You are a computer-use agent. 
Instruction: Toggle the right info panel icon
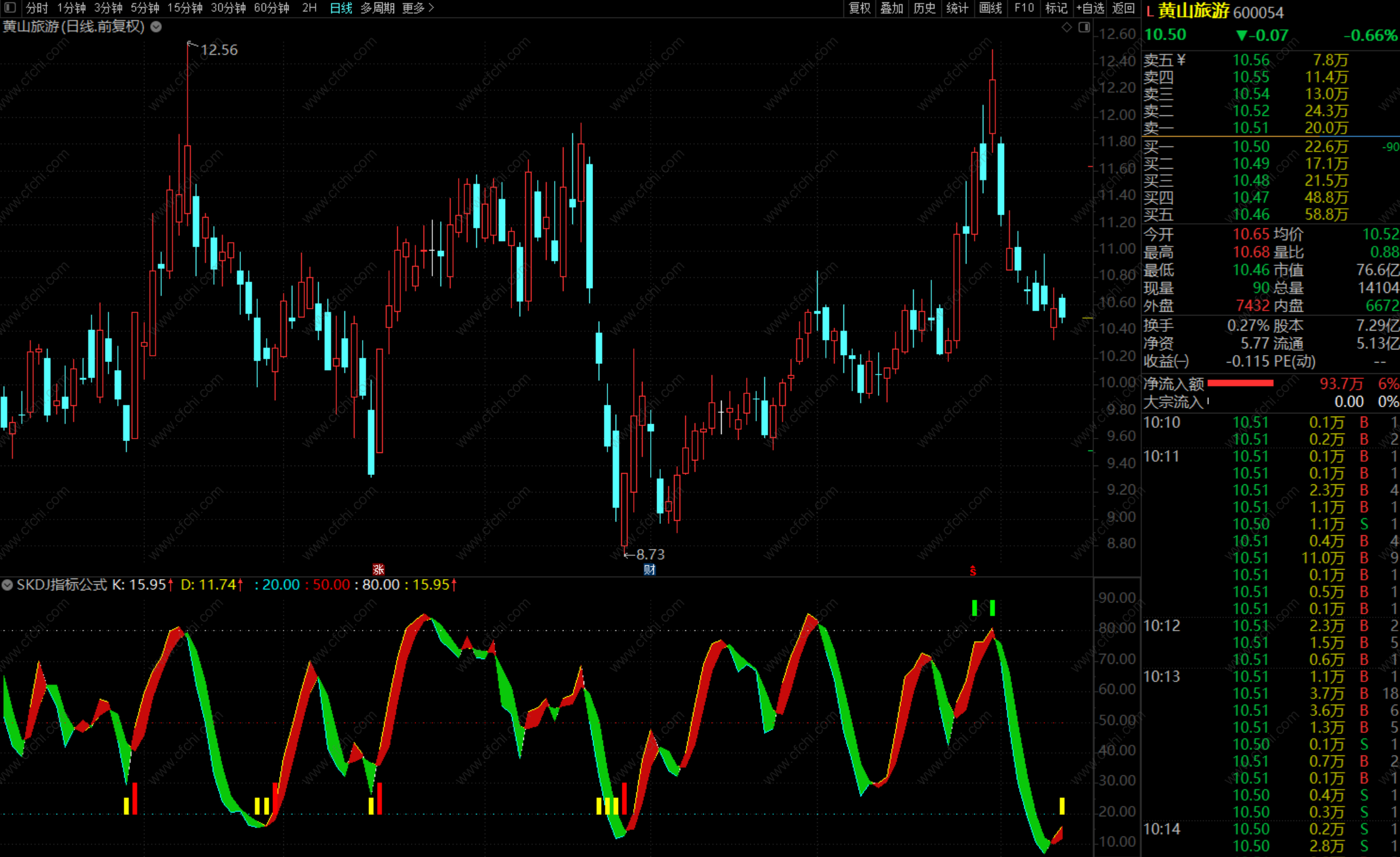[x=1084, y=27]
